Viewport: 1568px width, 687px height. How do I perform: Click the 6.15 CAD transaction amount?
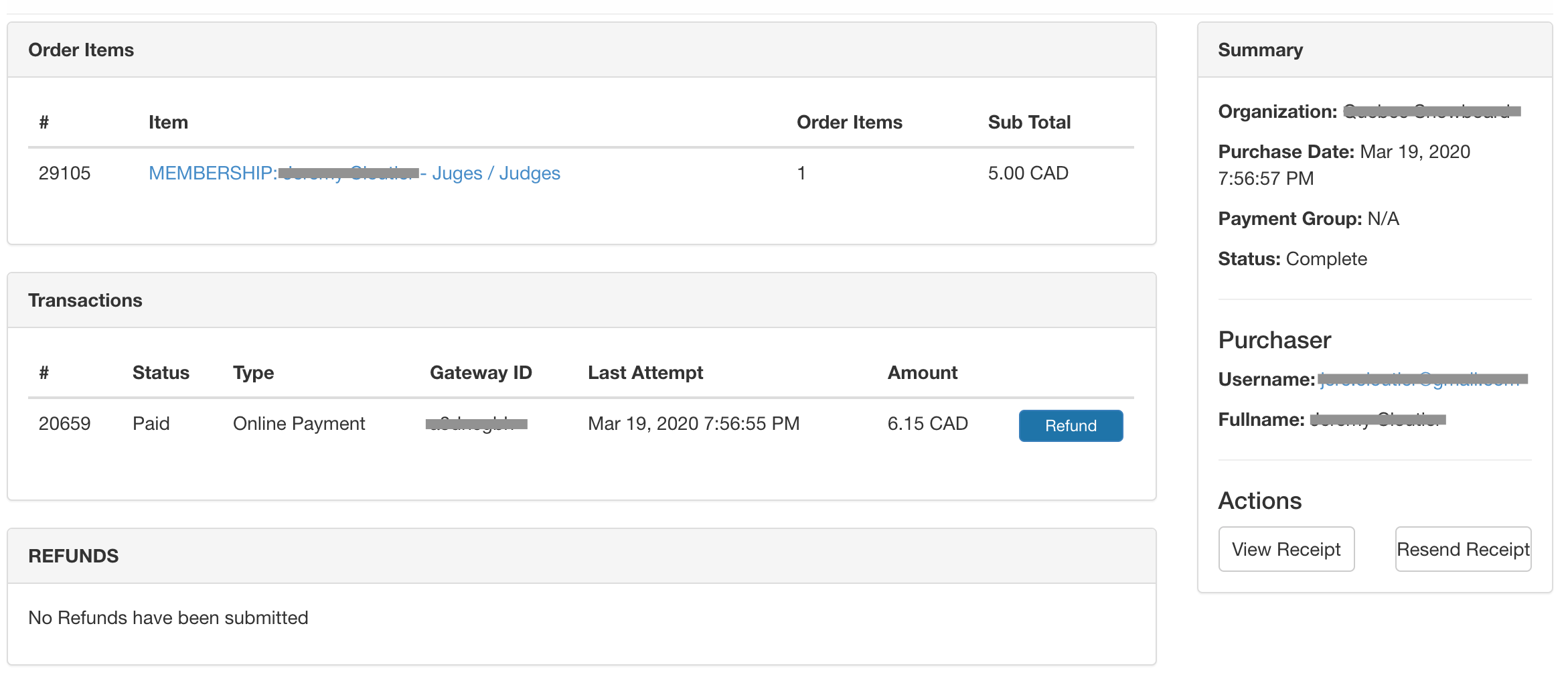(x=927, y=424)
